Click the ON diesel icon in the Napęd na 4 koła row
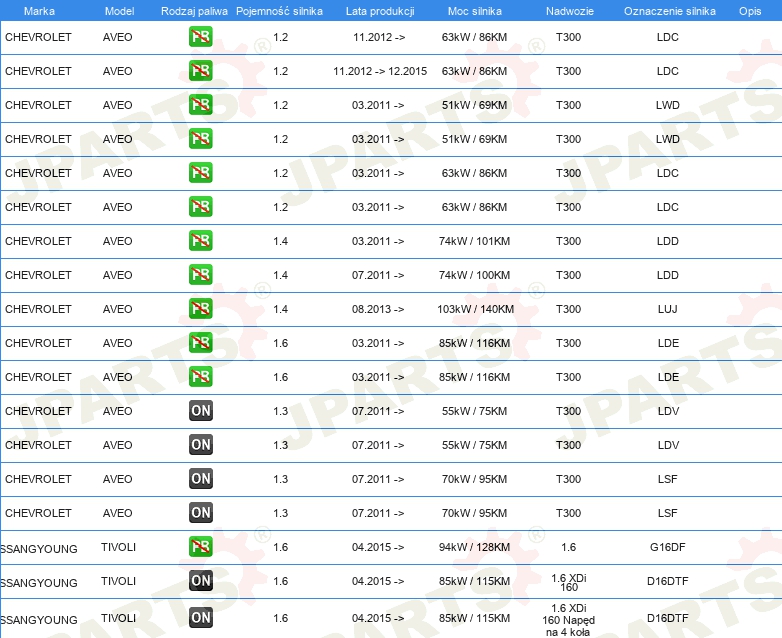 point(200,618)
